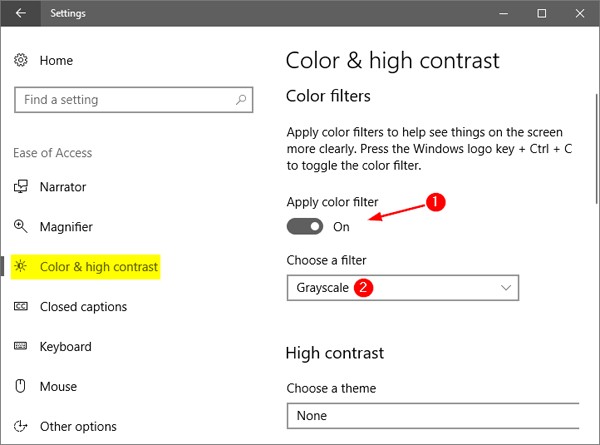Click inside the Find a setting field
Viewport: 600px width, 445px height.
pos(134,100)
